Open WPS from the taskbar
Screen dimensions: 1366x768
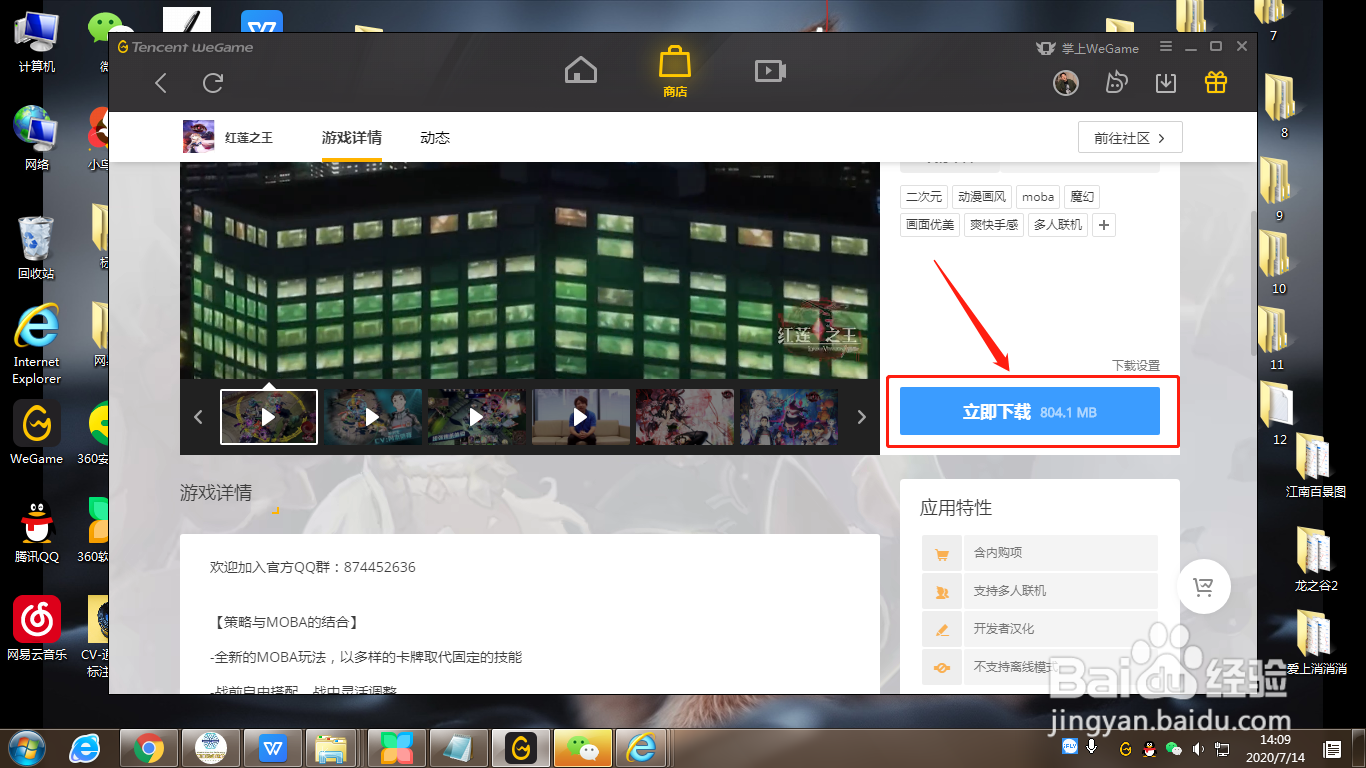coord(273,748)
